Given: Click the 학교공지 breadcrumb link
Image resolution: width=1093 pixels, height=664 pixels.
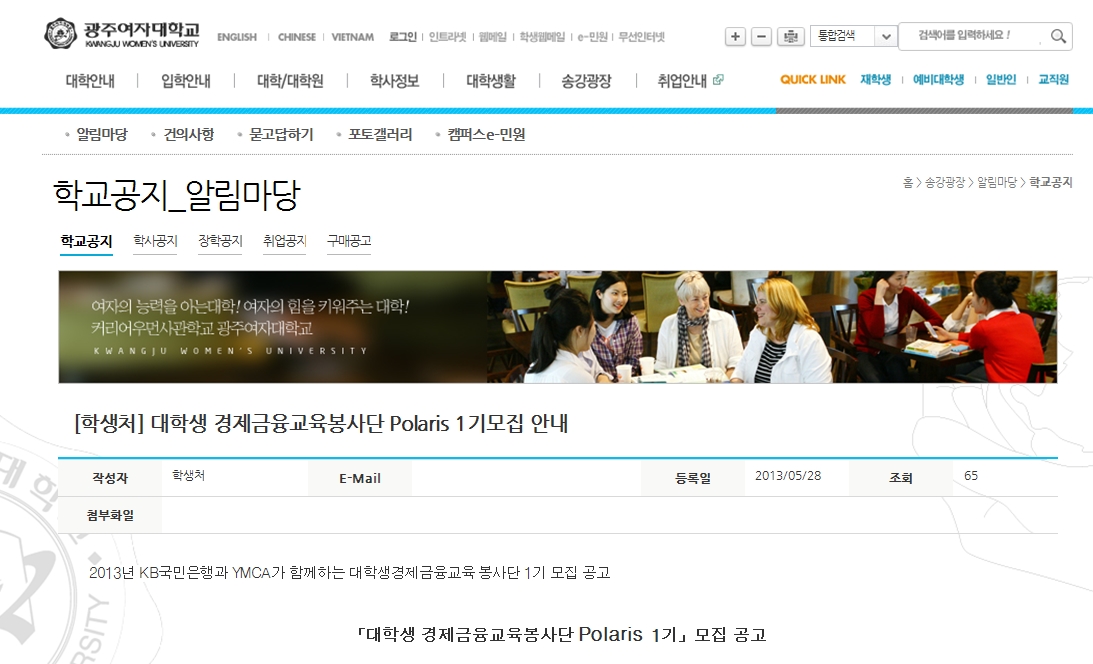Looking at the screenshot, I should tap(1050, 183).
